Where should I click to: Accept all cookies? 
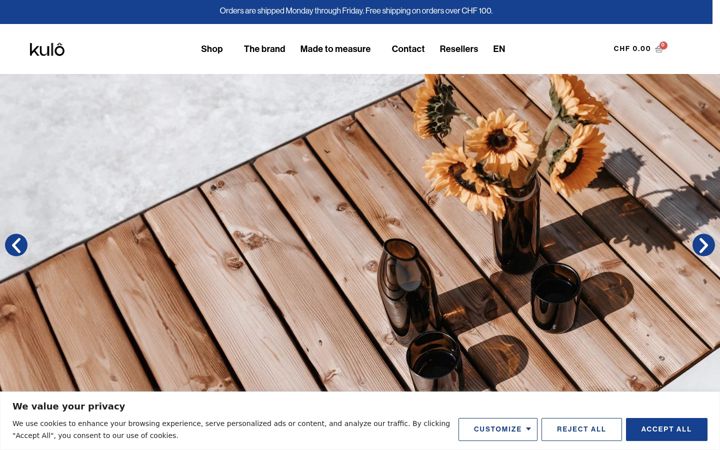click(x=666, y=429)
